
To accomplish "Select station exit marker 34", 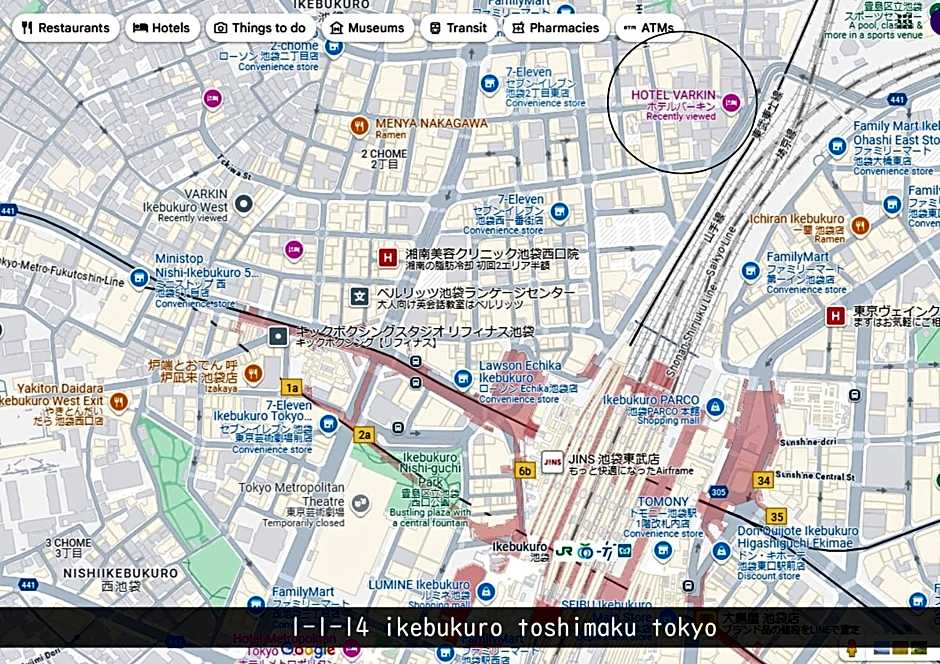I will 763,480.
